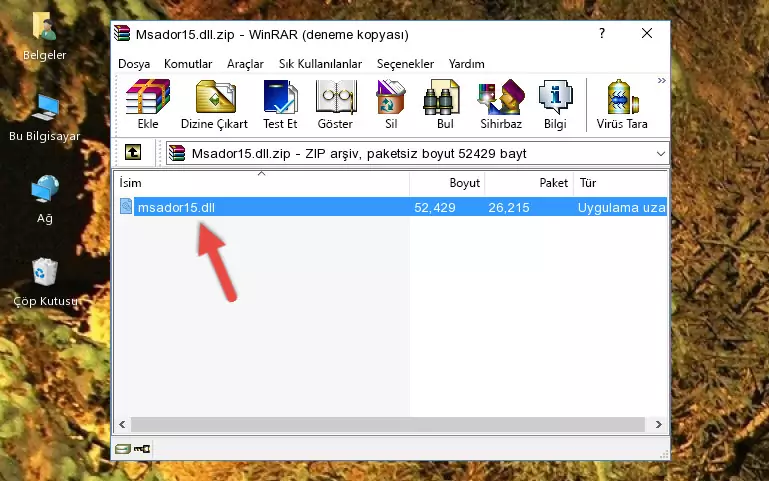Viewport: 769px width, 481px height.
Task: Click the 26,215 packed size value
Action: [x=509, y=207]
